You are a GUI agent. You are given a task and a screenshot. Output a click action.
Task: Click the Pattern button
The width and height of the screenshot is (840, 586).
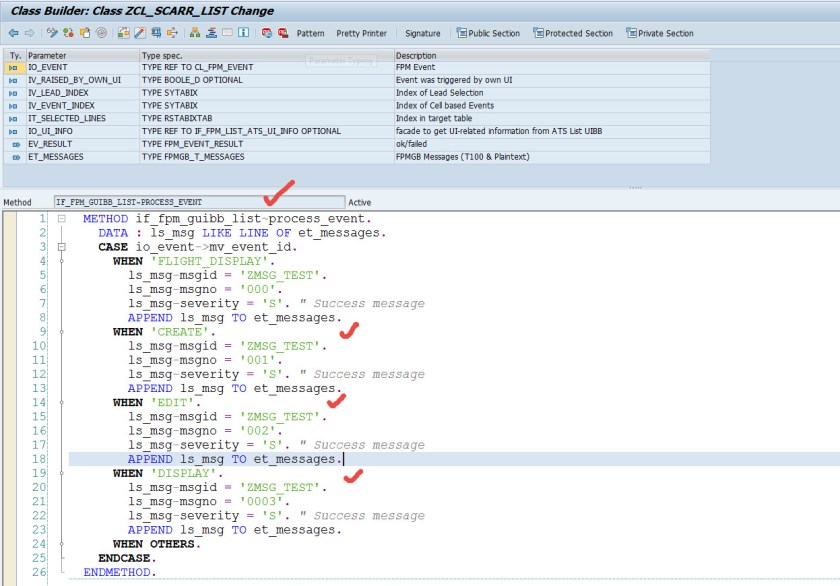pos(310,33)
